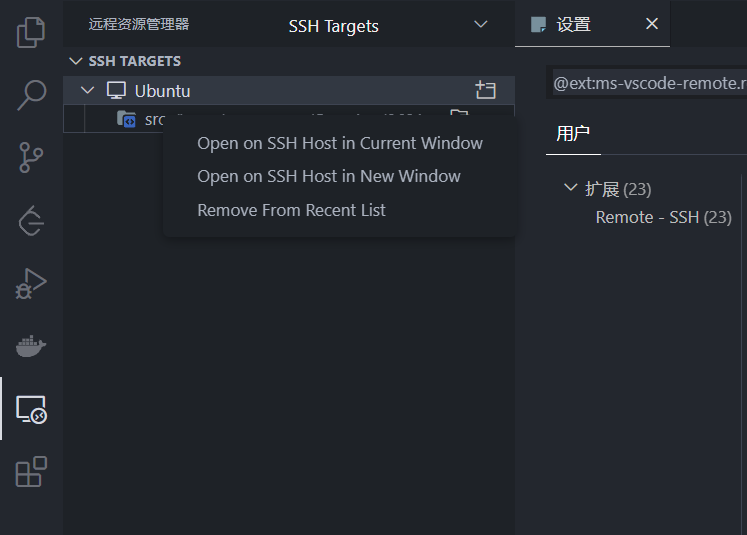This screenshot has width=747, height=535.
Task: Collapse the Ubuntu host tree node
Action: [x=88, y=91]
